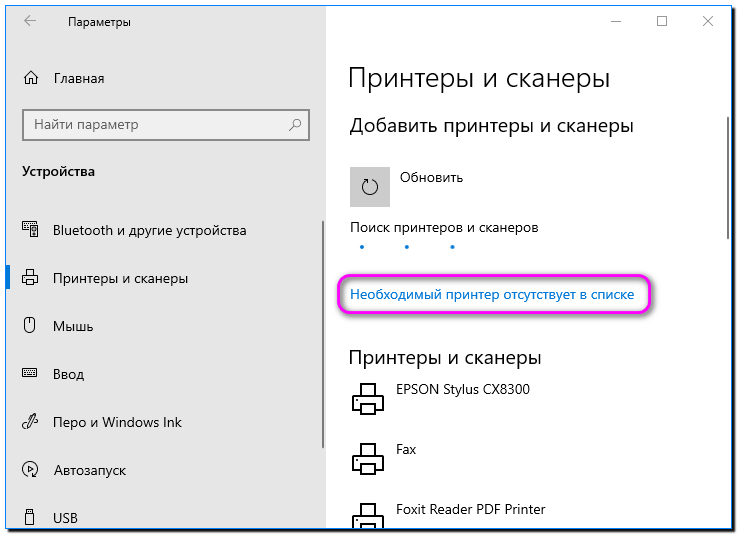Click the Обновить refresh icon button
The width and height of the screenshot is (738, 535).
coord(370,186)
